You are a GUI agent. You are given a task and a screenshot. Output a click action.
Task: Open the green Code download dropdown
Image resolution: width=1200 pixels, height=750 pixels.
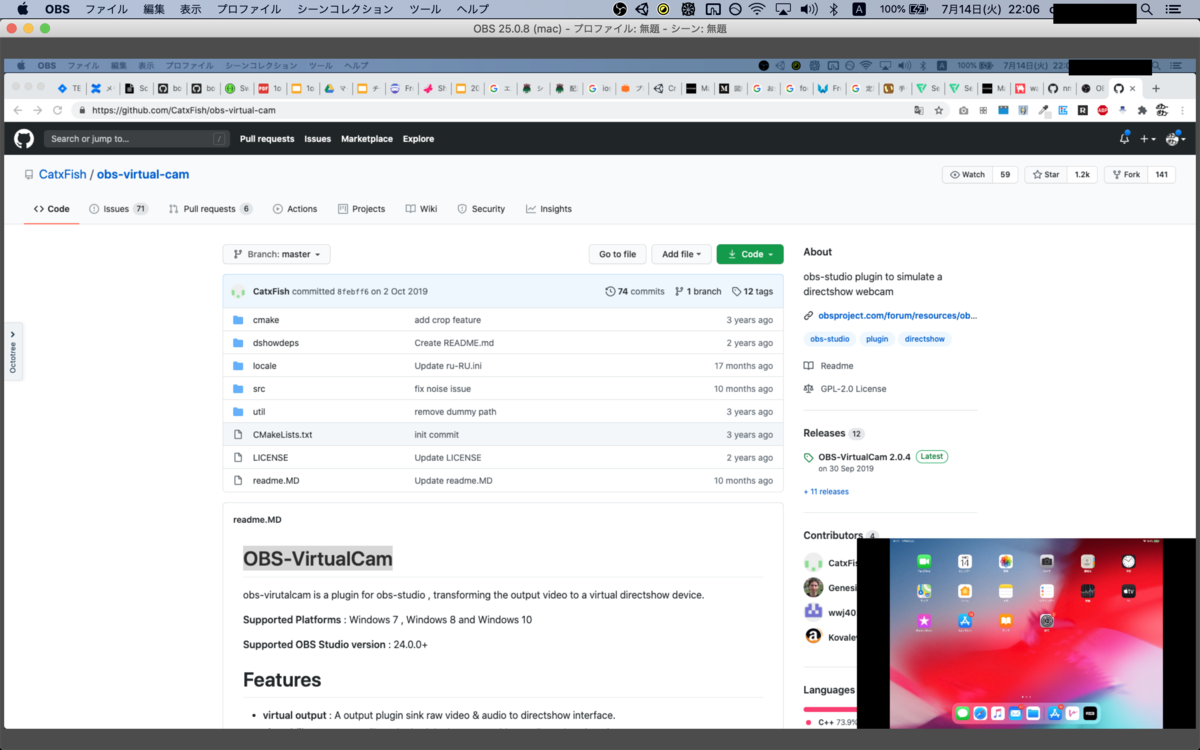click(750, 254)
